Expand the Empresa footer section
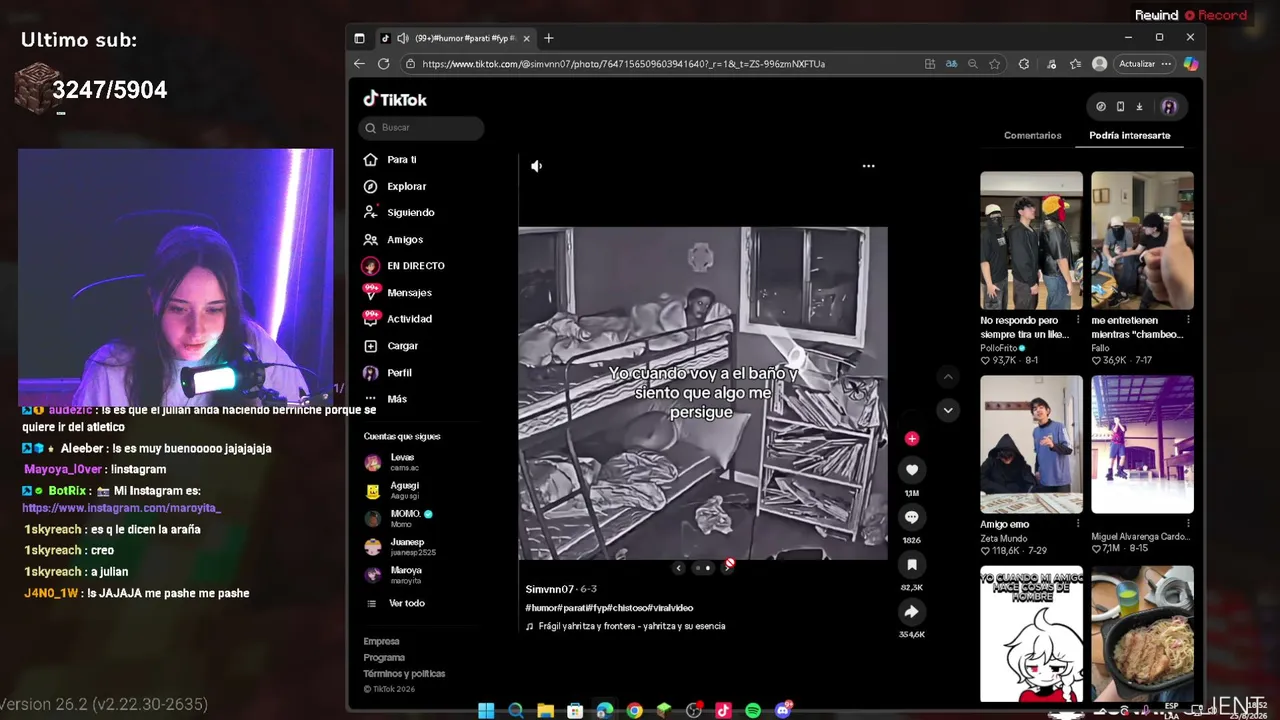The image size is (1280, 720). coord(381,642)
